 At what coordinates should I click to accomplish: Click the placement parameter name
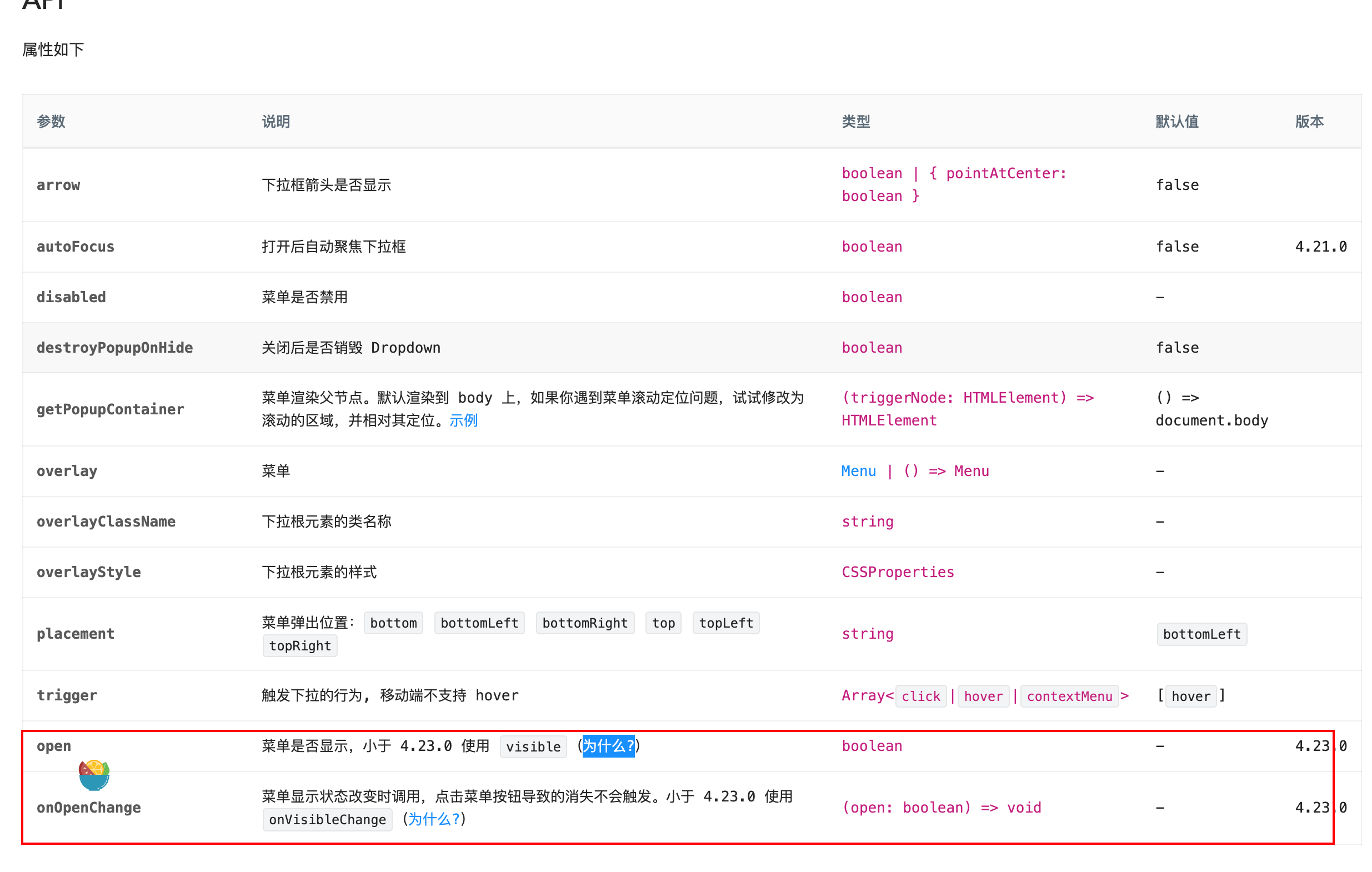tap(75, 634)
